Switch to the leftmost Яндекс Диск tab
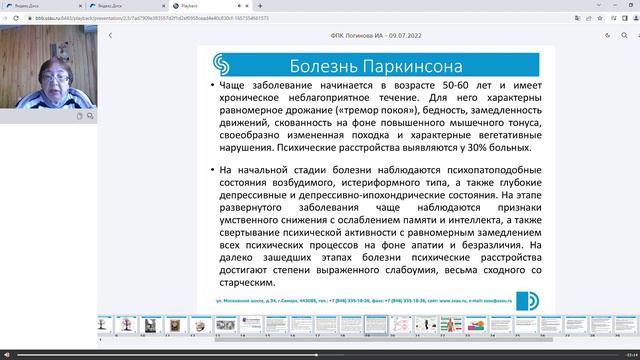 tap(44, 6)
